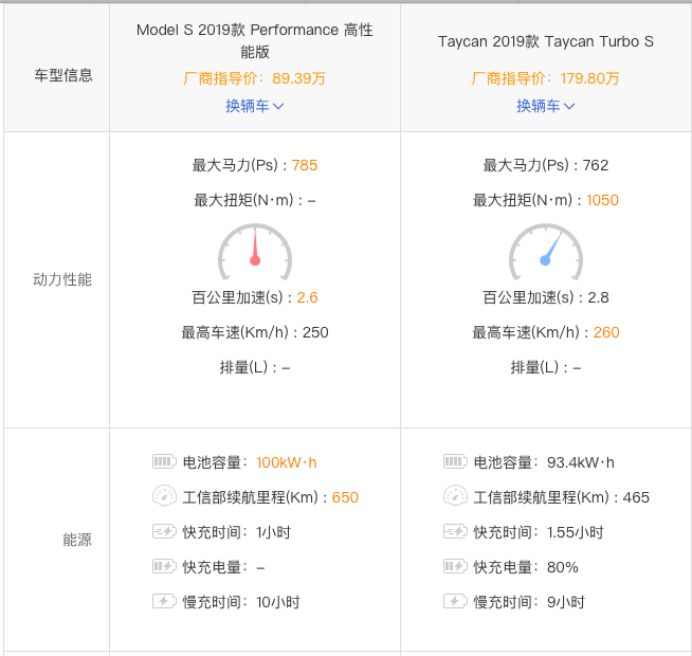Click Taycan fast charge level icon

455,566
